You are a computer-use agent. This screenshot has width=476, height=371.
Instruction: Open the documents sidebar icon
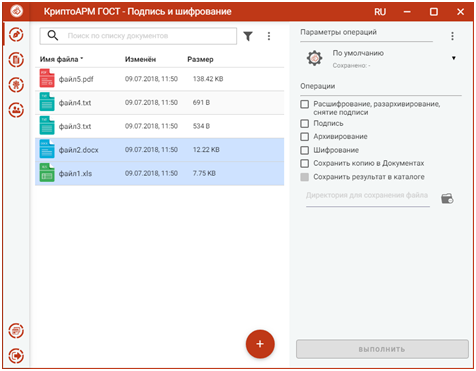click(x=16, y=60)
